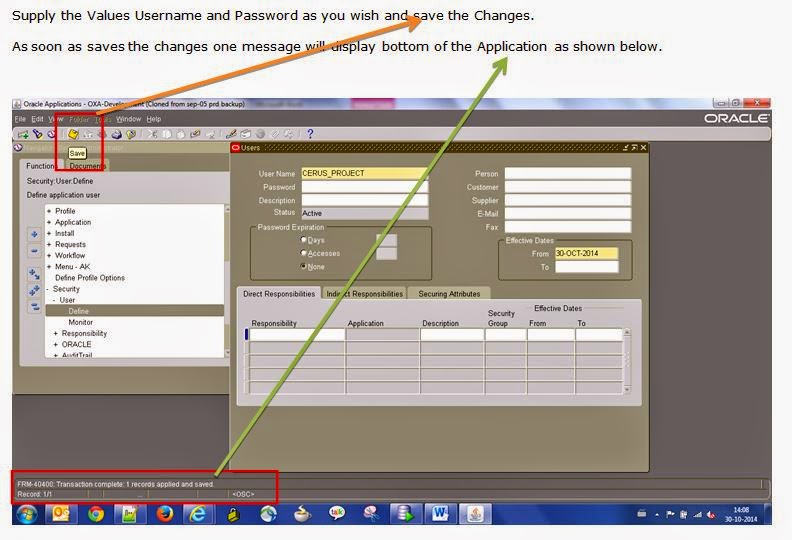
Task: Expand the Install tree node
Action: 49,233
